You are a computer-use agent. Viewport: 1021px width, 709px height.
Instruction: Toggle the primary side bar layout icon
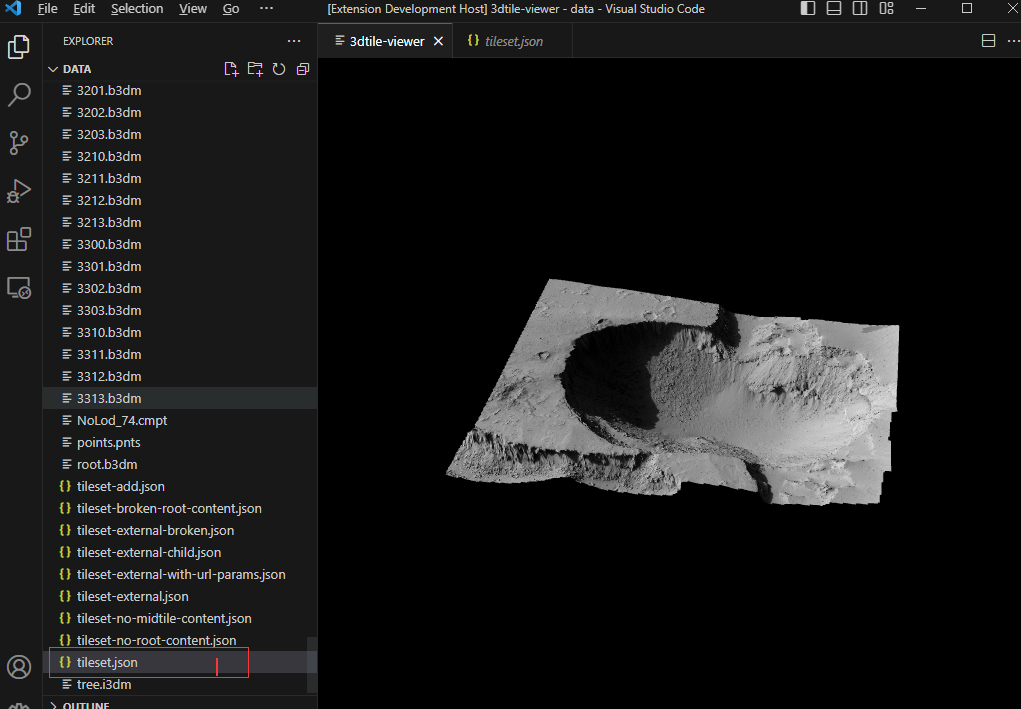[807, 8]
